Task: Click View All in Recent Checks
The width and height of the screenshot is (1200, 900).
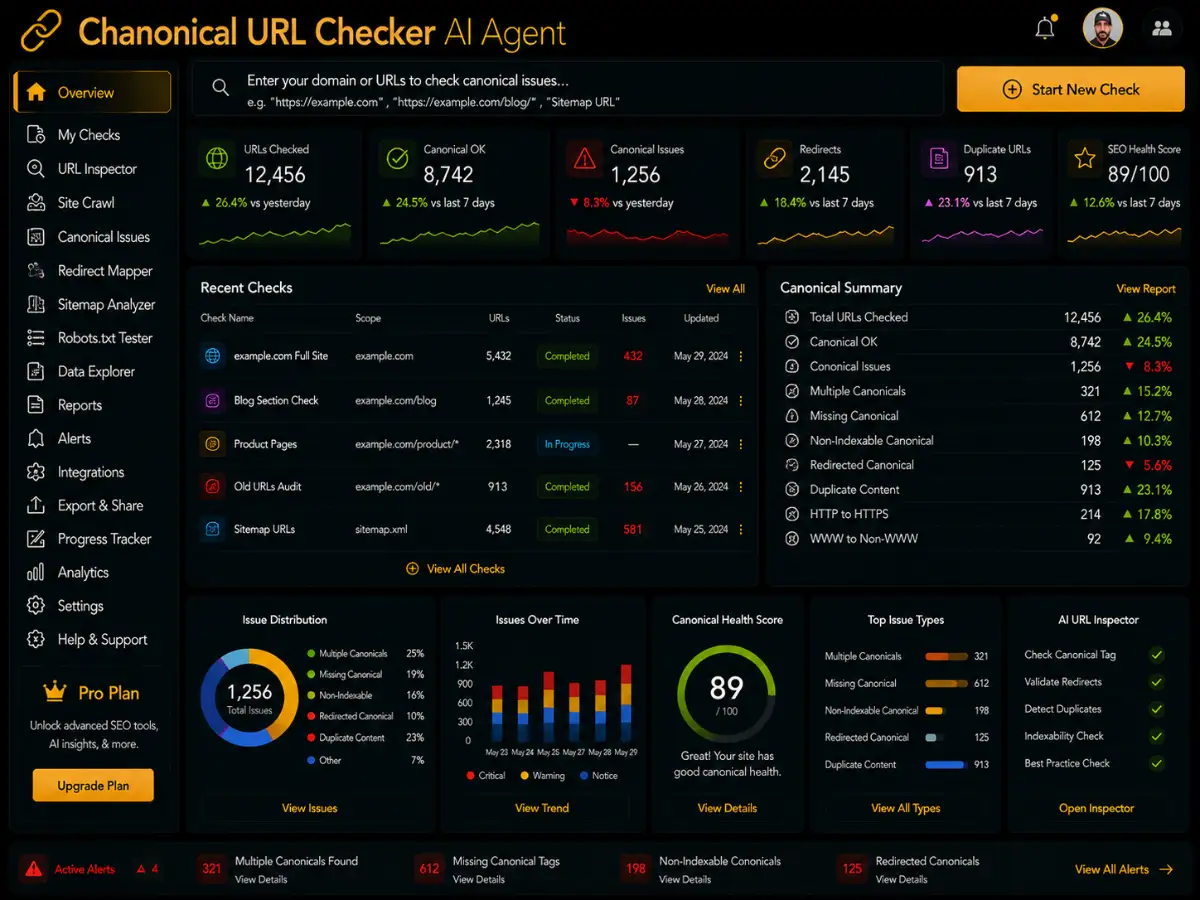Action: [725, 289]
